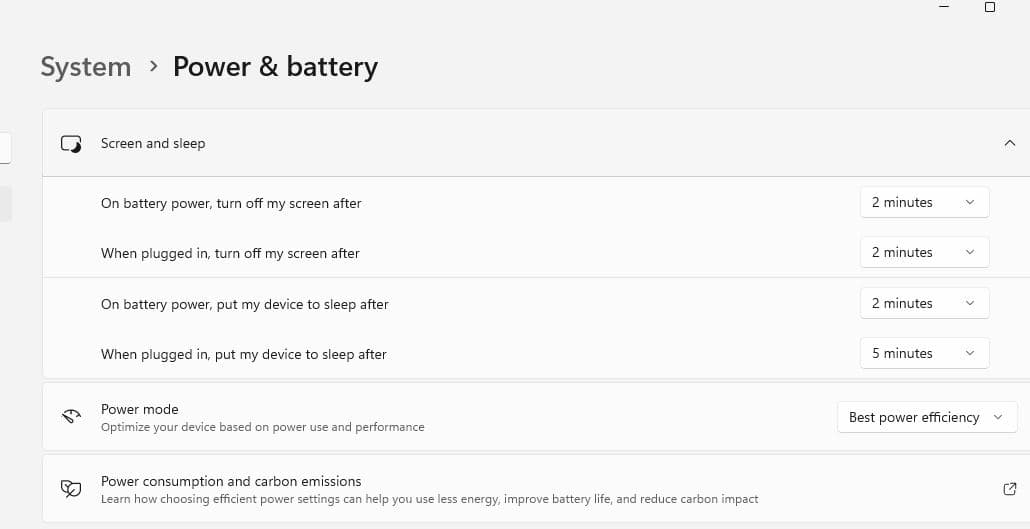Click the leaf heart carbon emissions icon
The height and width of the screenshot is (529, 1030).
[71, 489]
